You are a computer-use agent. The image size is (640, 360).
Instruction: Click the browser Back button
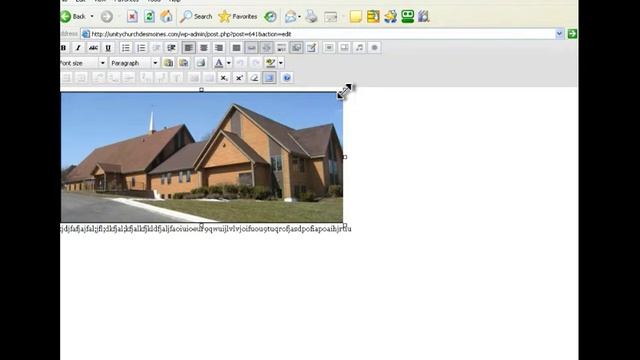pyautogui.click(x=73, y=16)
